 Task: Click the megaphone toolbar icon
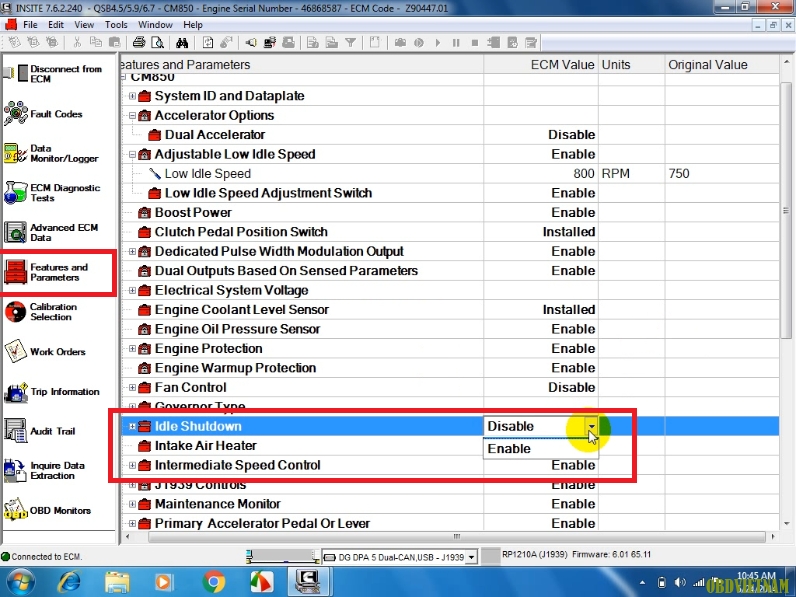pos(251,43)
